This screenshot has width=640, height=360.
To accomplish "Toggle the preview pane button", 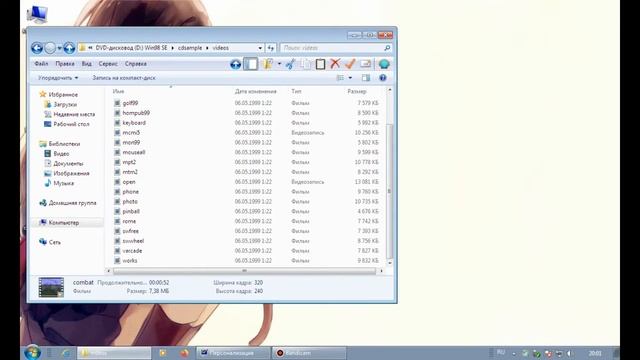I will click(x=366, y=78).
